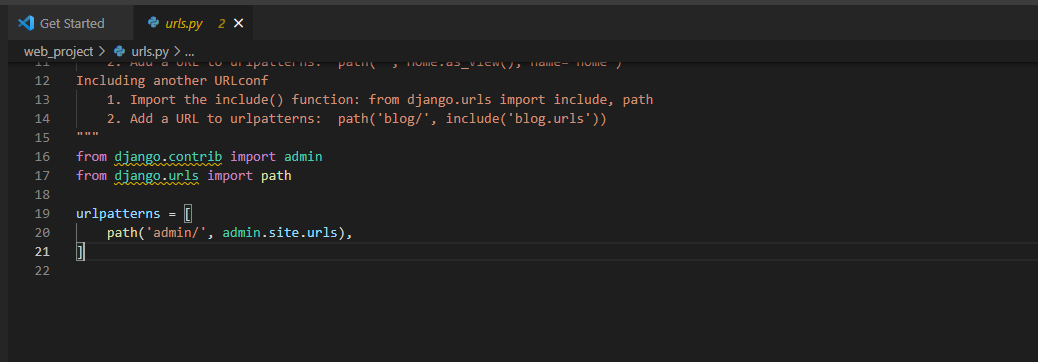
Task: Open urls.py breadcrumb item
Action: click(150, 51)
